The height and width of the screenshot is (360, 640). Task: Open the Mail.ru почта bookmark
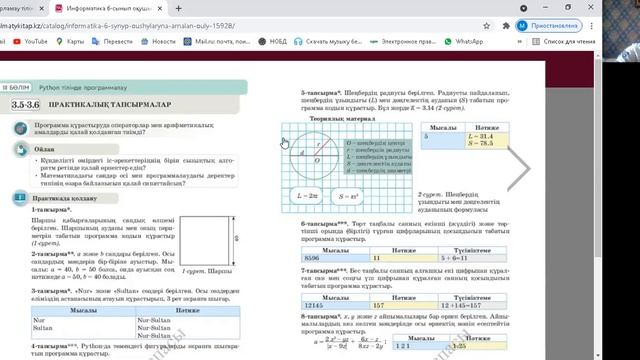[x=217, y=41]
